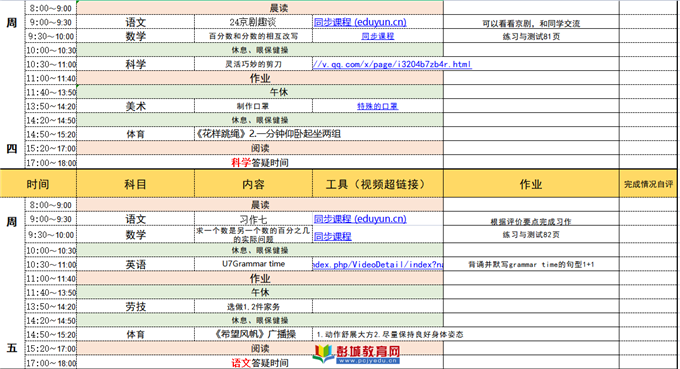Select the 24京剧趣谈 content cell
The width and height of the screenshot is (680, 369).
coord(253,22)
